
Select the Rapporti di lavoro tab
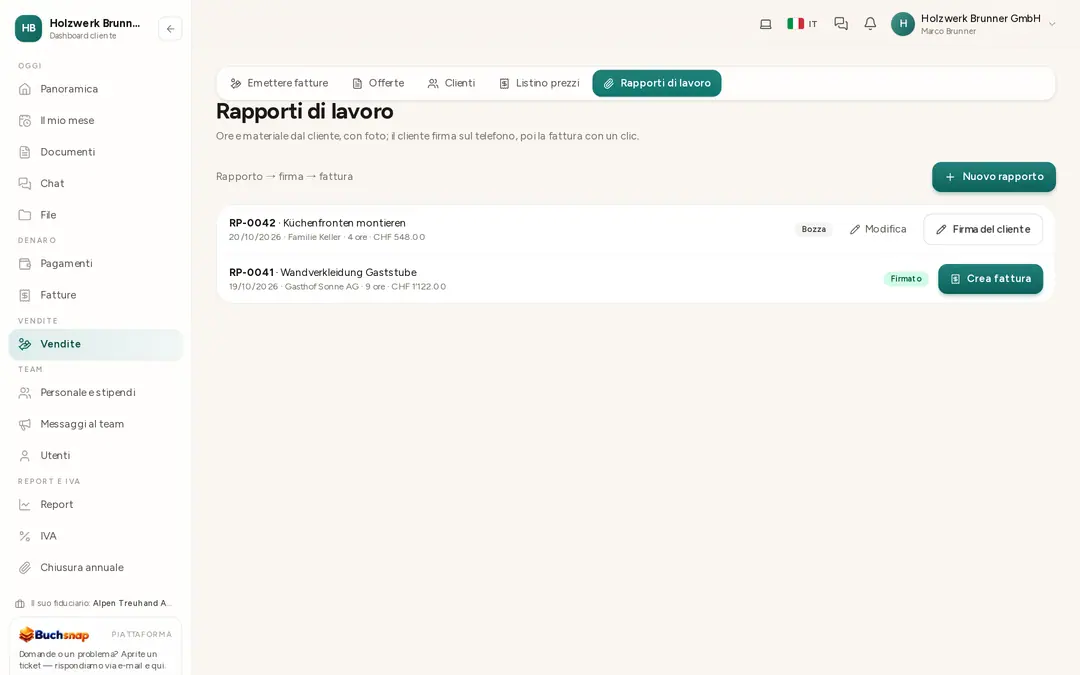pos(657,83)
